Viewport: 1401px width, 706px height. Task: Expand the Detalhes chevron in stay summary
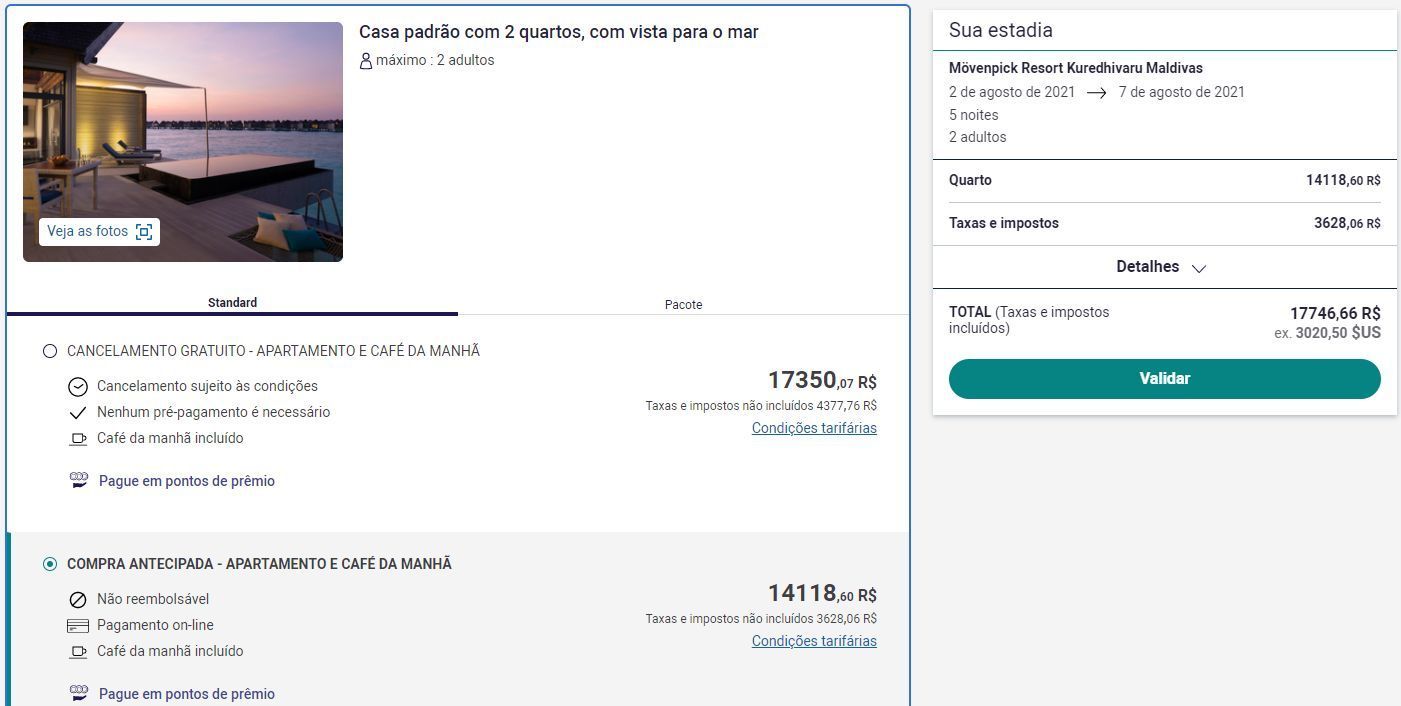click(x=1199, y=268)
